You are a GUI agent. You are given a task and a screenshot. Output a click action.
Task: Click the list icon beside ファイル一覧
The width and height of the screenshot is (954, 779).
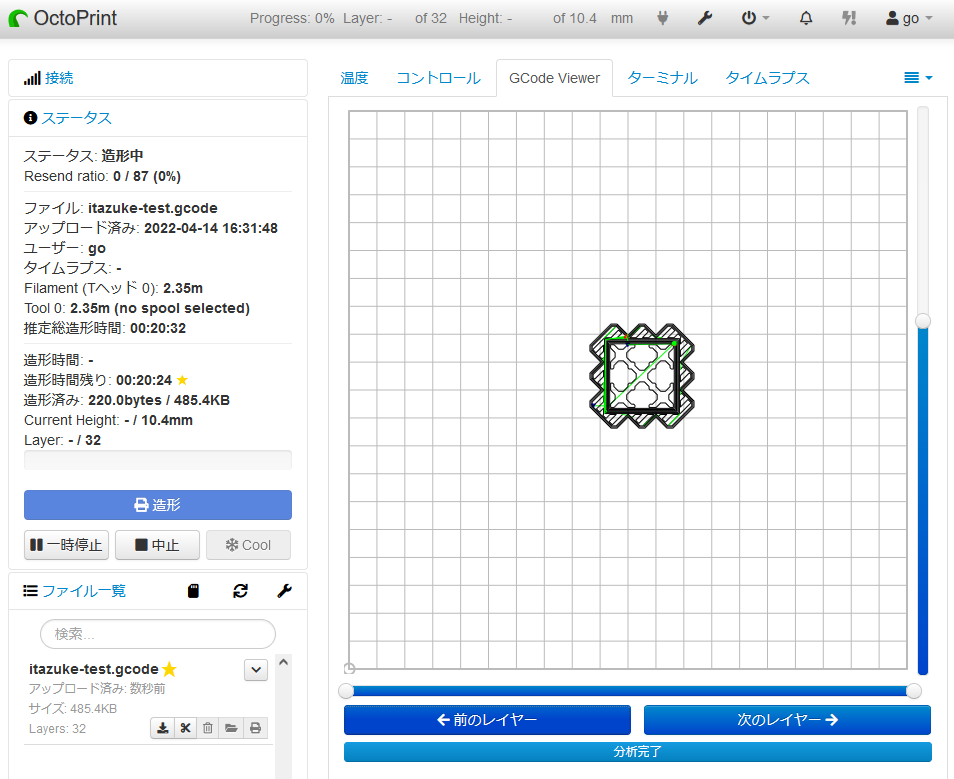30,591
